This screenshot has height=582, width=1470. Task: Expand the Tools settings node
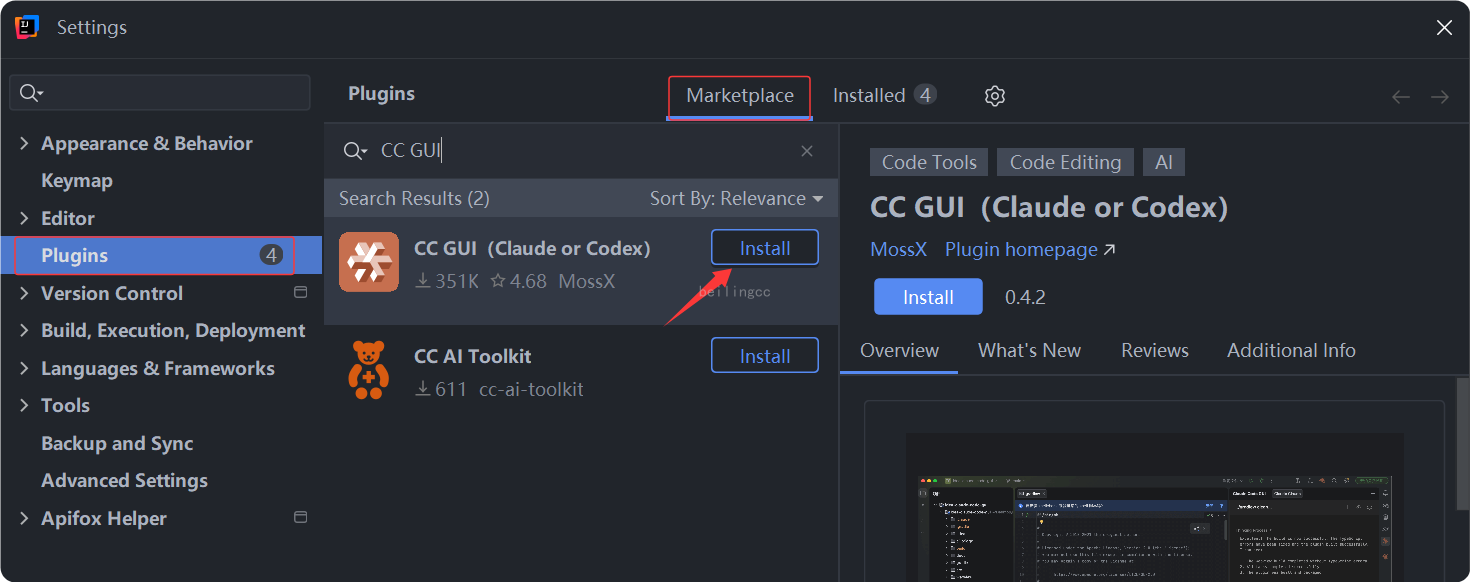[24, 406]
